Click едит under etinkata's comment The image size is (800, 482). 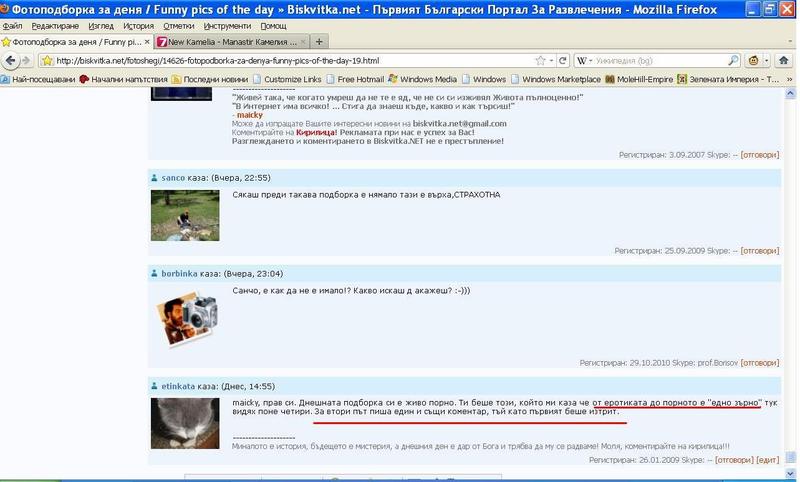coord(767,460)
